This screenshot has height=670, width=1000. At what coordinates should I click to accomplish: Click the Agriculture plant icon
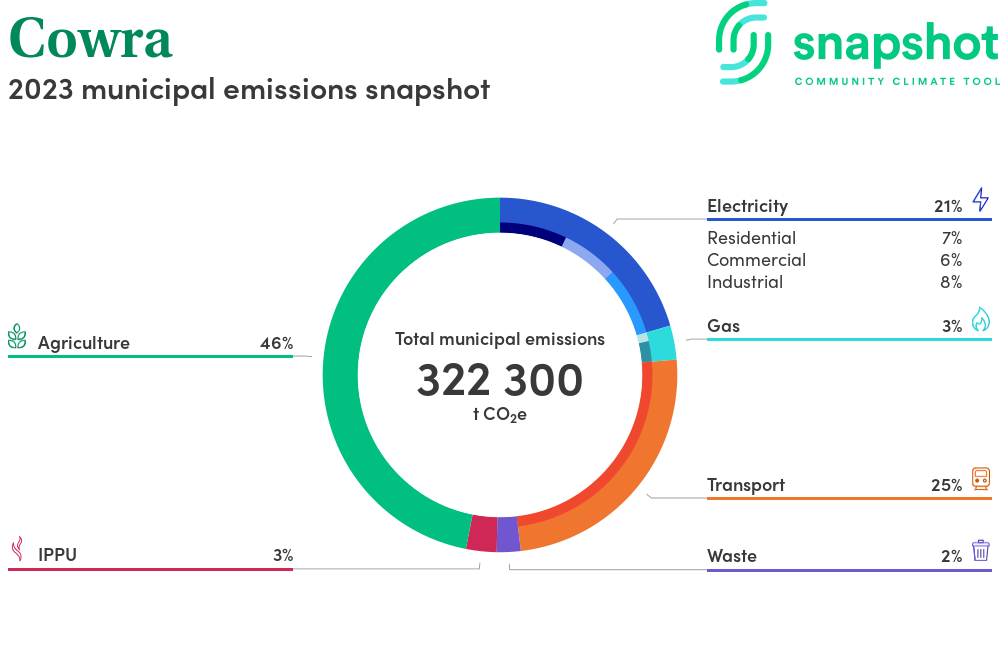(17, 337)
